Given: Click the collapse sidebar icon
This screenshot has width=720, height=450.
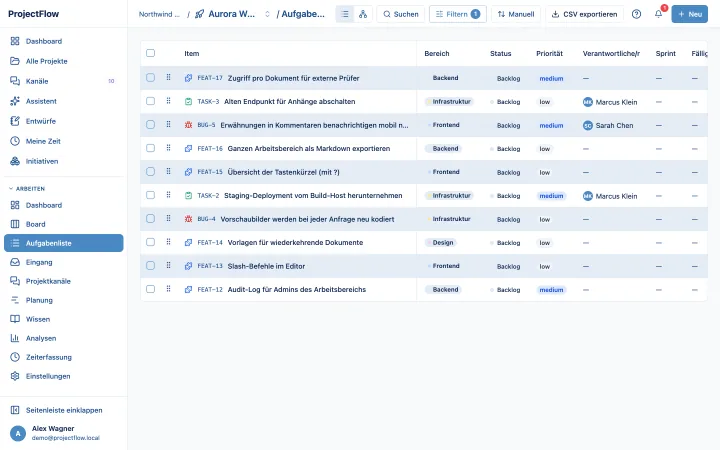Looking at the screenshot, I should [x=15, y=410].
